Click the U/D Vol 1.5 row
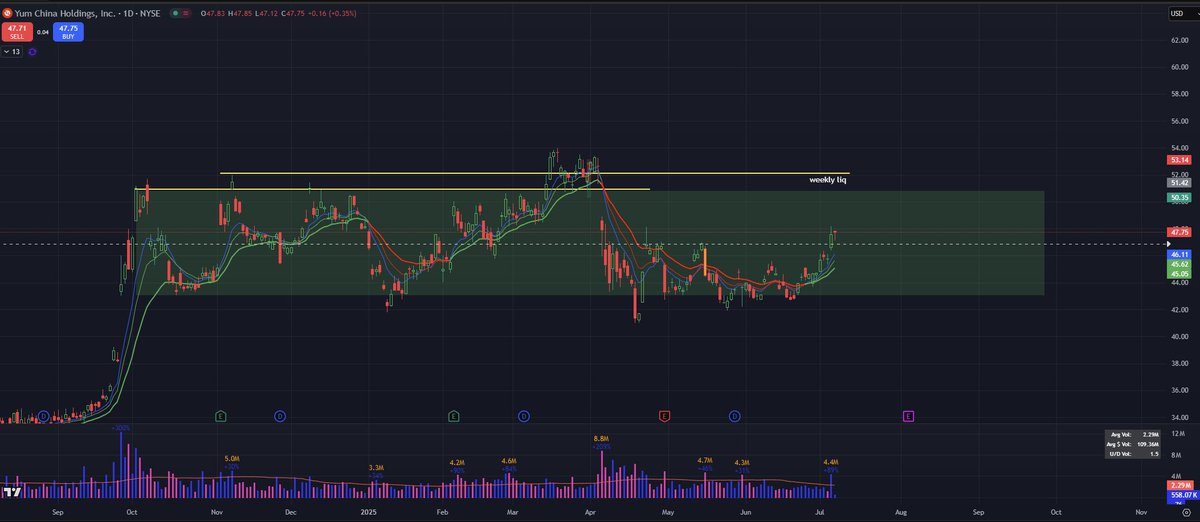 1134,453
